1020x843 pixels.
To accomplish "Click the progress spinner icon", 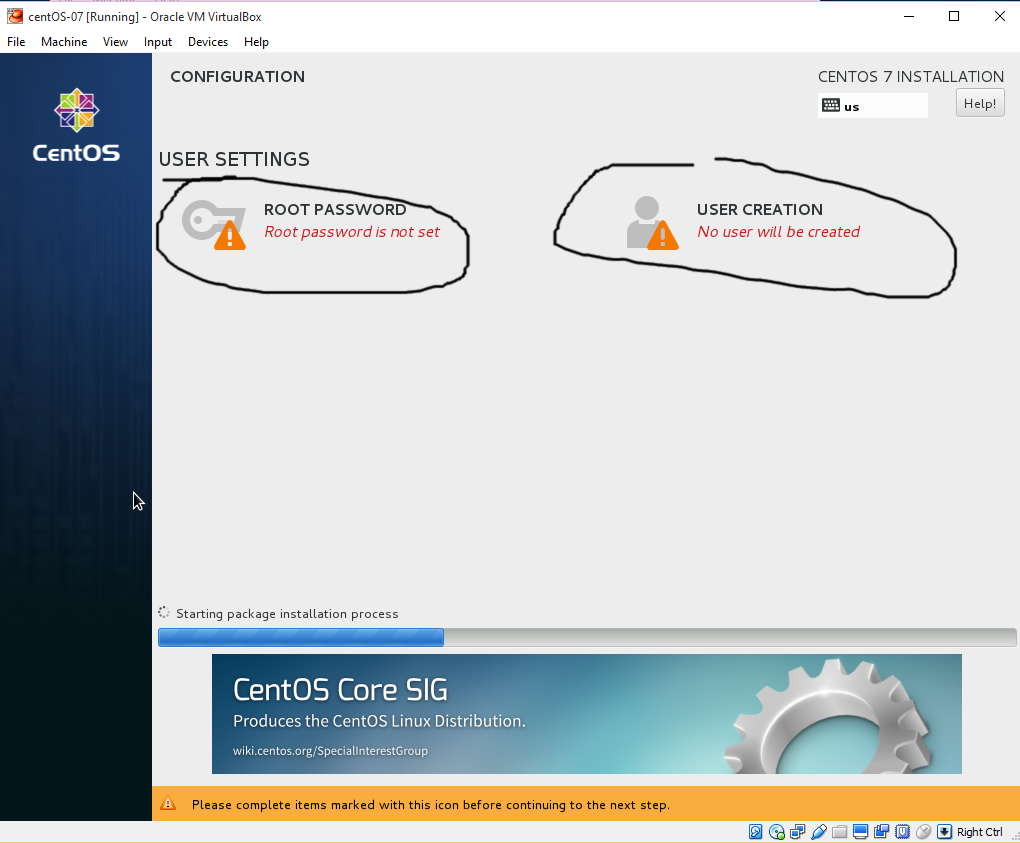I will (x=164, y=613).
